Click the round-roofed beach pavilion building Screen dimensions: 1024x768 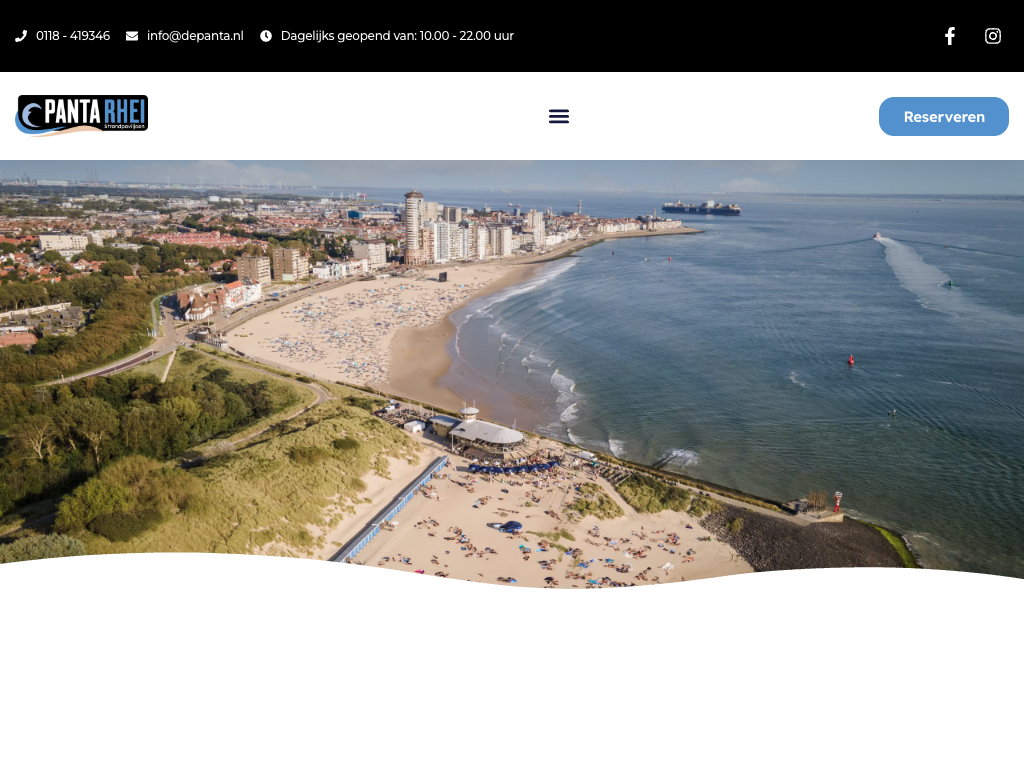pyautogui.click(x=485, y=432)
